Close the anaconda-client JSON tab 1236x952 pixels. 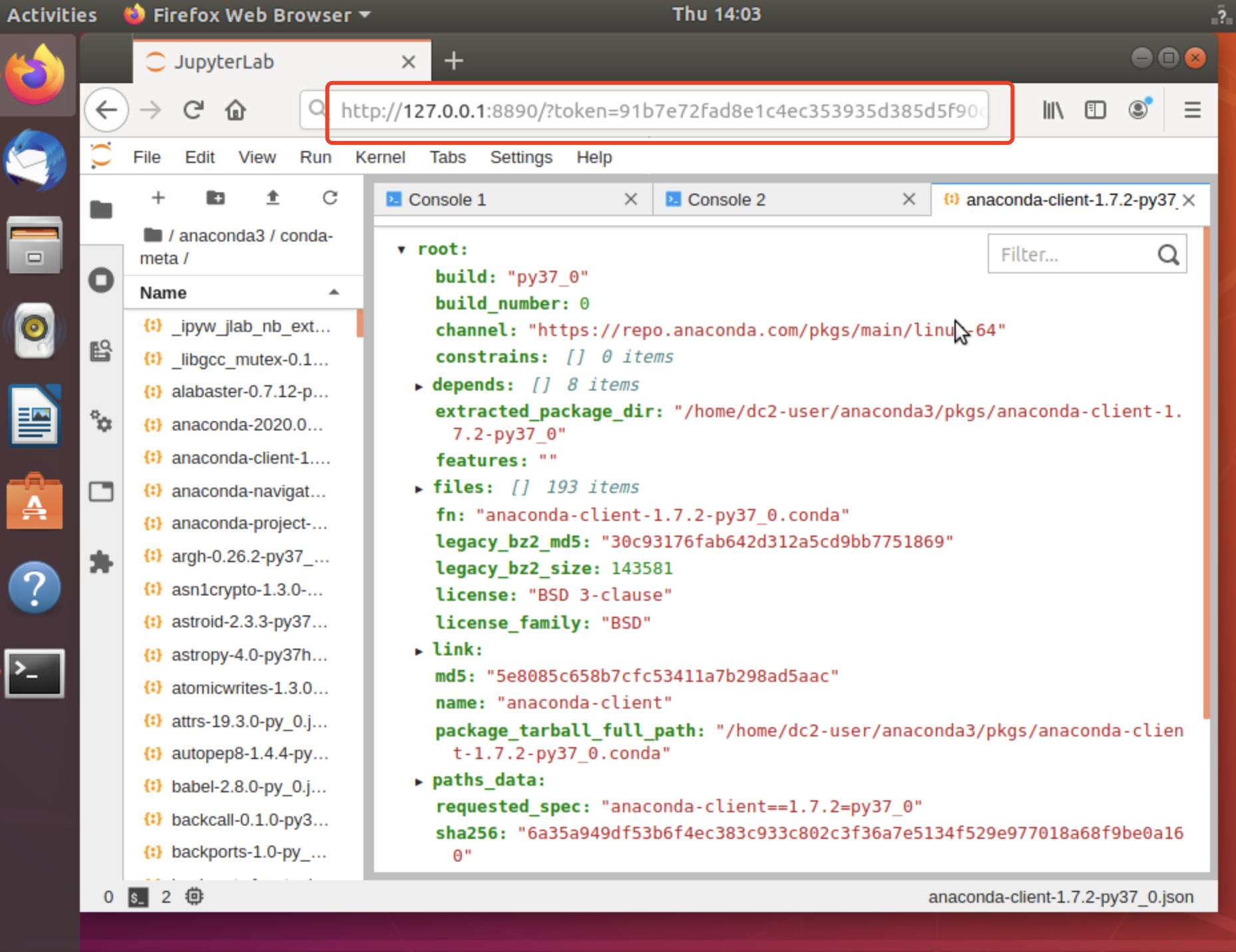coord(1189,200)
